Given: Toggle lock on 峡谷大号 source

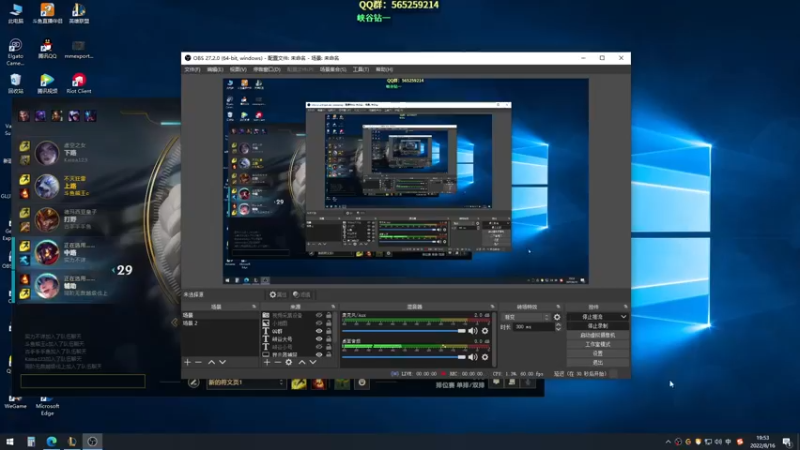Looking at the screenshot, I should coord(329,339).
